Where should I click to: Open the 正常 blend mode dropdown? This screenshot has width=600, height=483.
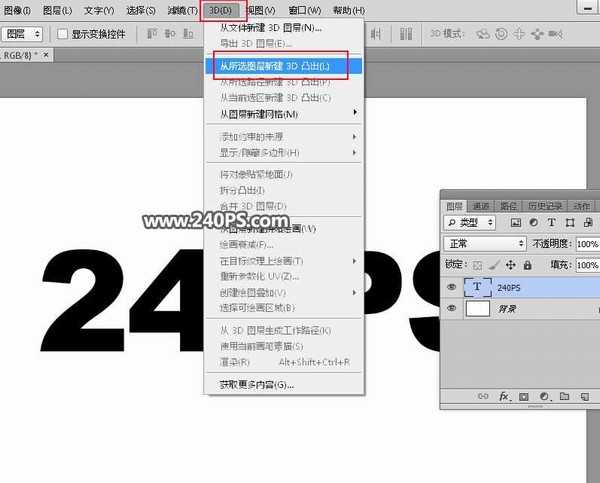click(485, 244)
